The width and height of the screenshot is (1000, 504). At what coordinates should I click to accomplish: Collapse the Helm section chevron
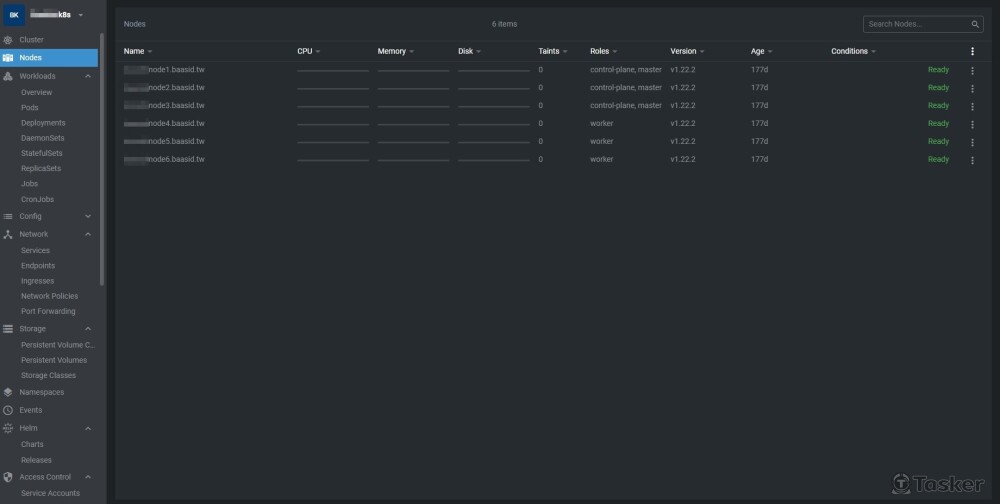[88, 428]
